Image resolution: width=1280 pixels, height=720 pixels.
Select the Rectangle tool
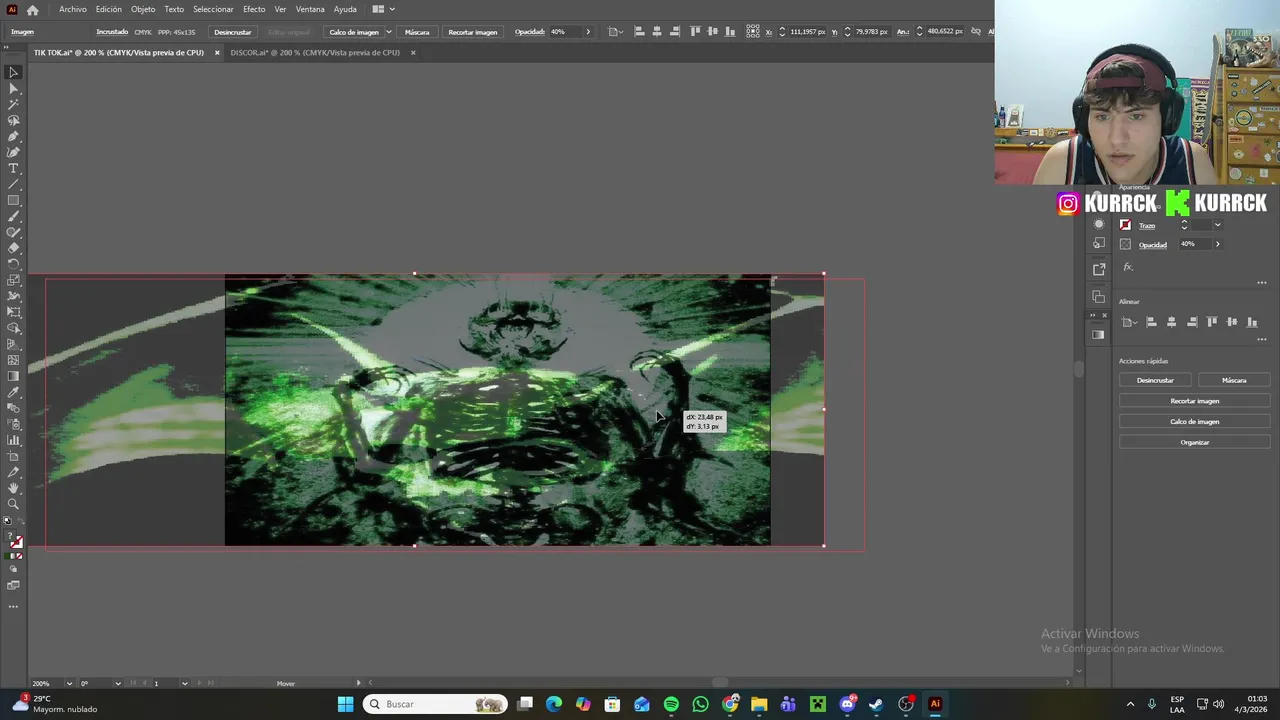pos(14,200)
